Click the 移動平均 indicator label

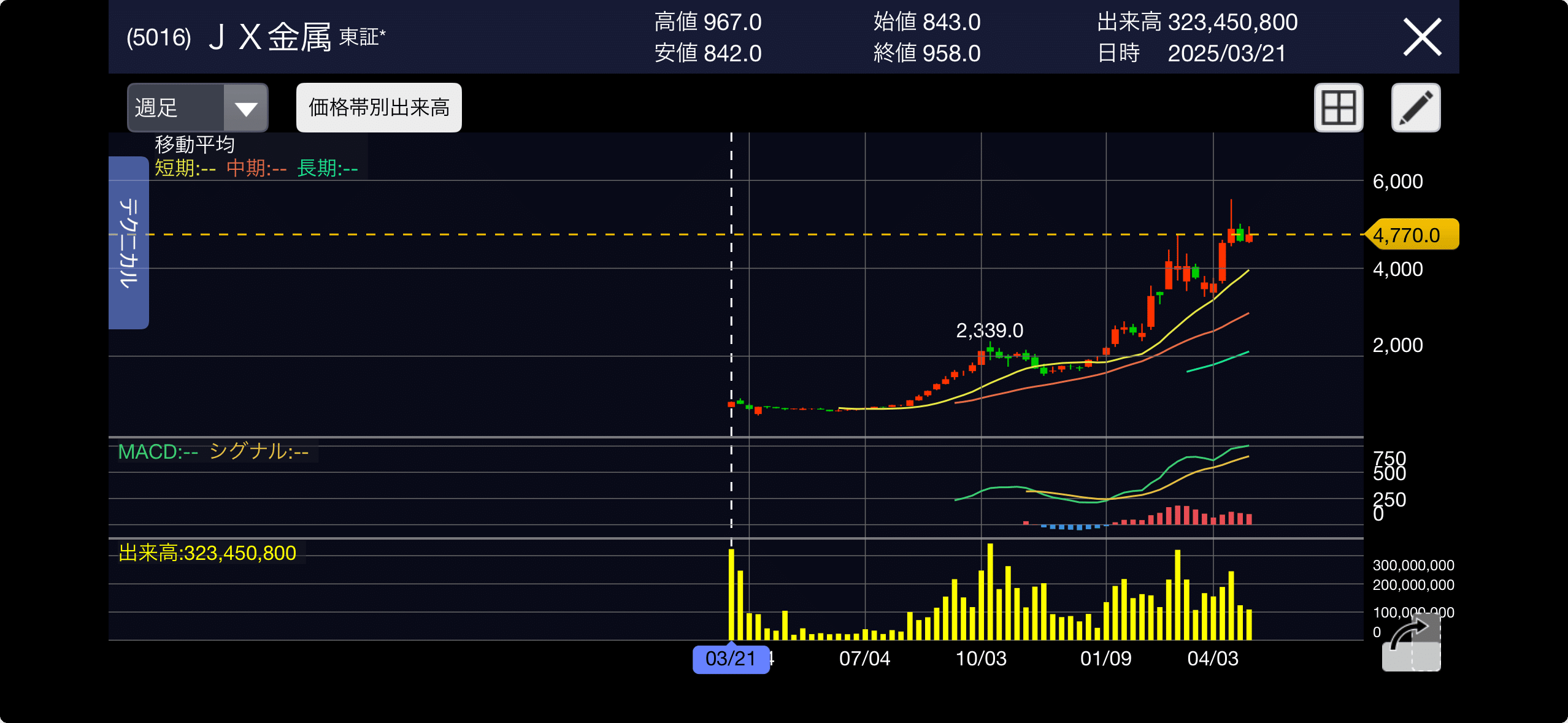(x=195, y=145)
